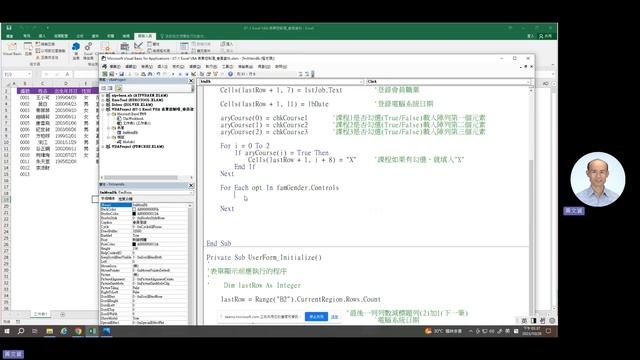Open the File menu in VBA editor

pos(115,67)
